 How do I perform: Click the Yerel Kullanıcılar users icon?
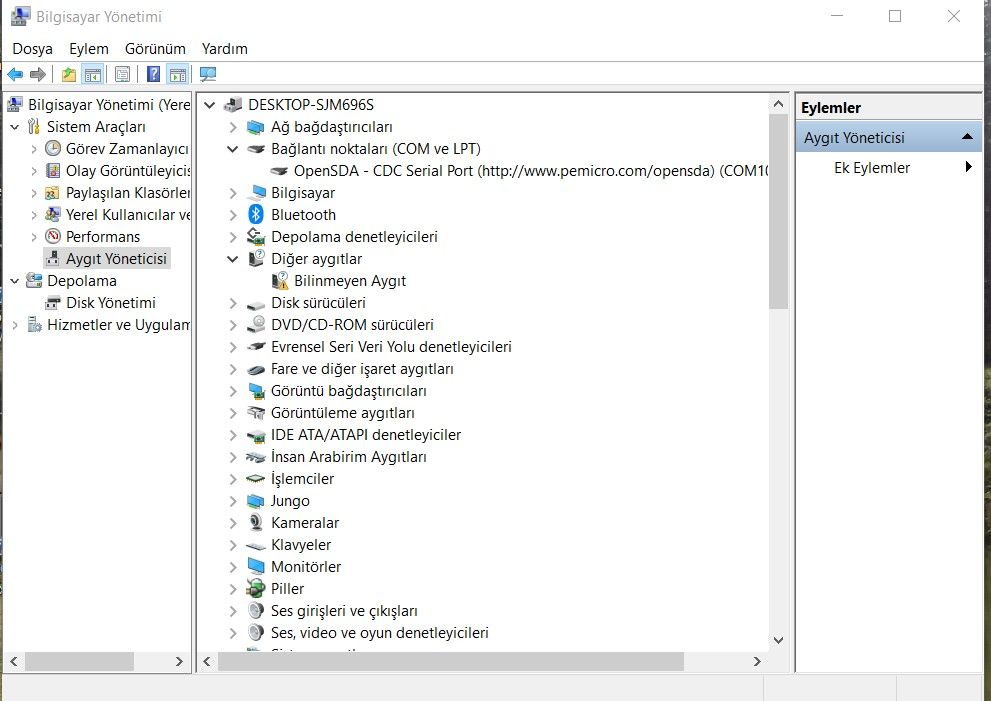coord(53,214)
